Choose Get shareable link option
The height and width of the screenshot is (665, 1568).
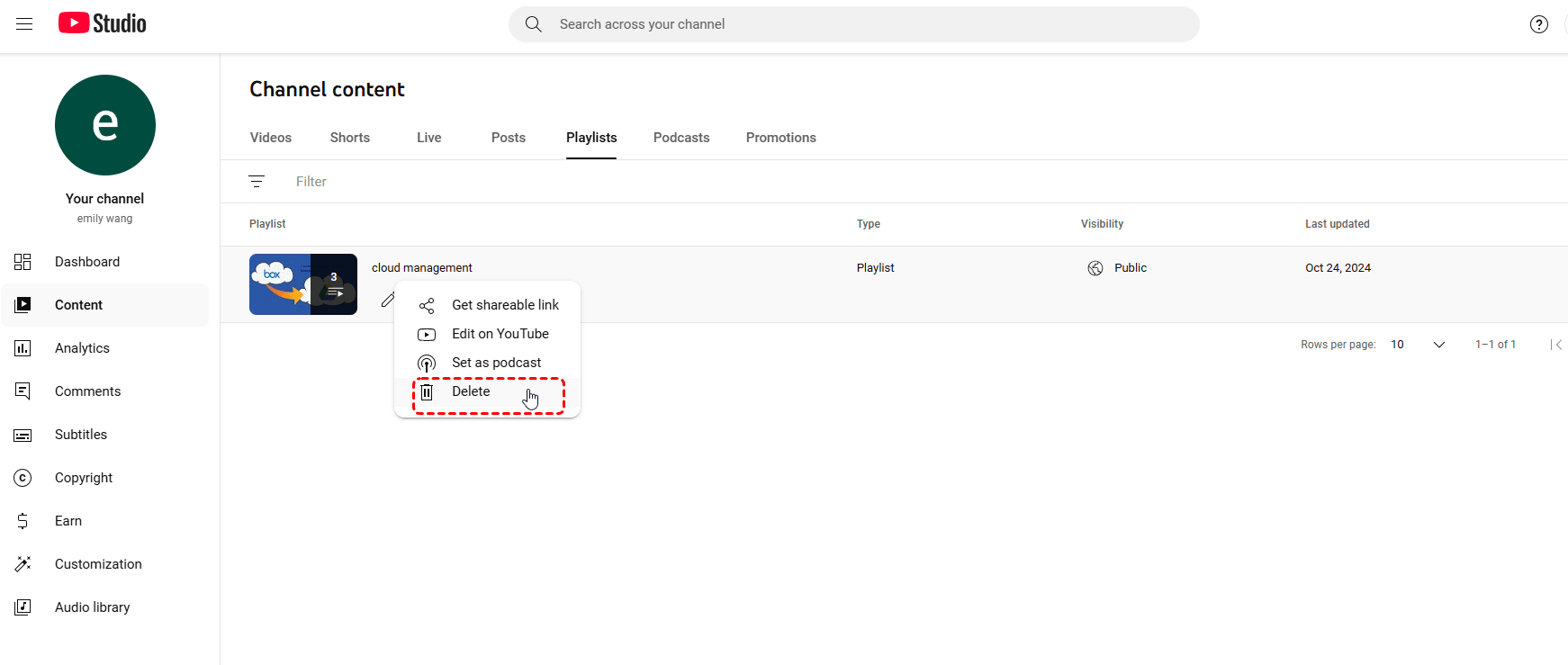(505, 305)
